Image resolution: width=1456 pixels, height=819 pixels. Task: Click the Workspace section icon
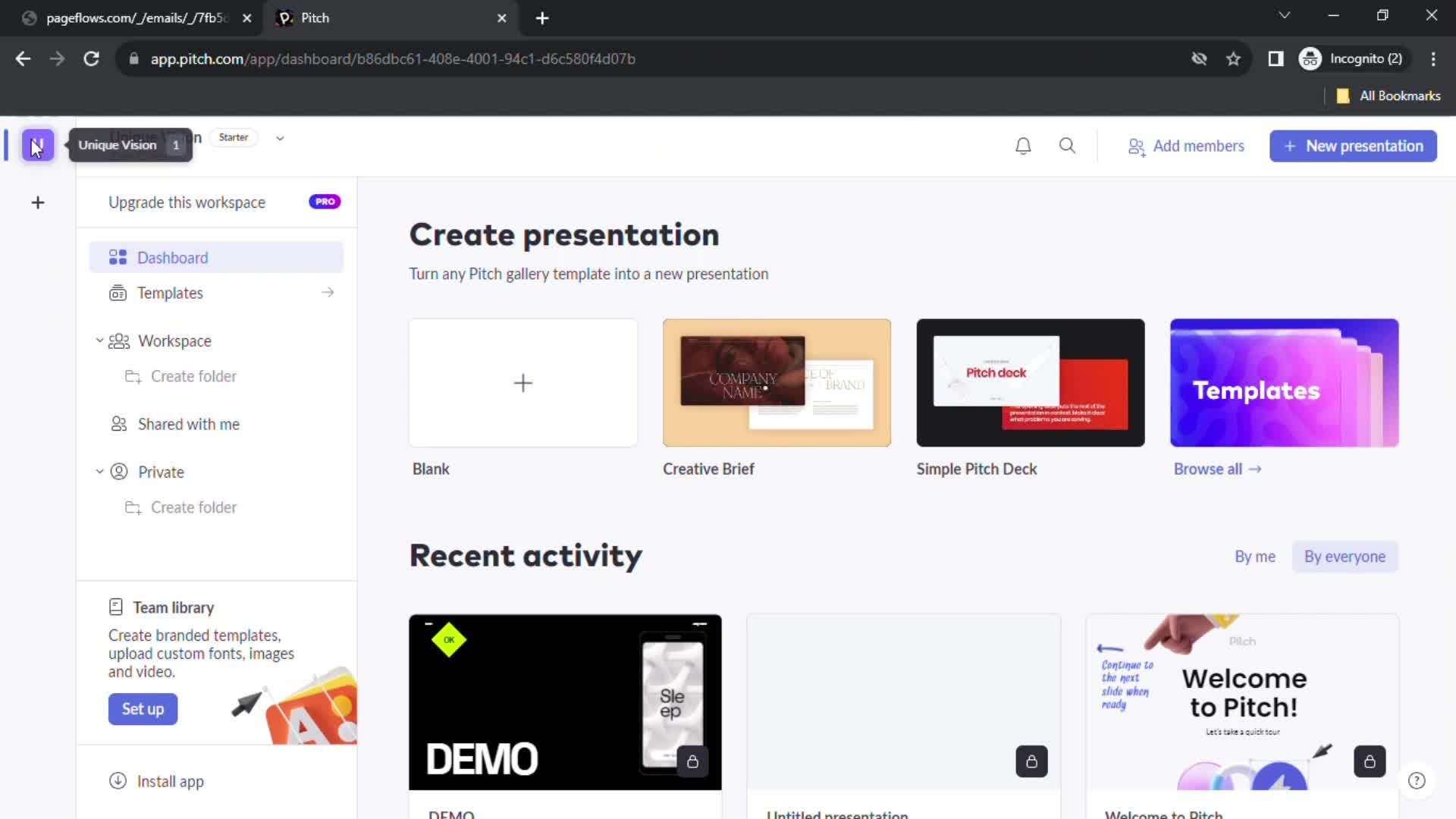tap(119, 341)
